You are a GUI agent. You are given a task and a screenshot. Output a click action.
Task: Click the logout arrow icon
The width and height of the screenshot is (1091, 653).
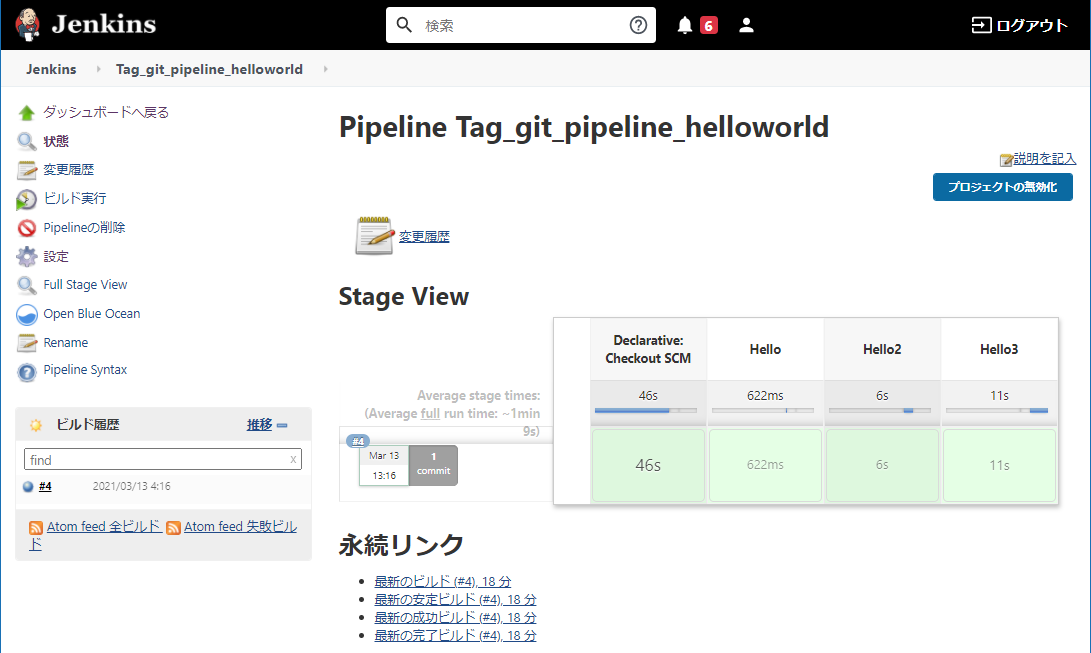pos(981,26)
